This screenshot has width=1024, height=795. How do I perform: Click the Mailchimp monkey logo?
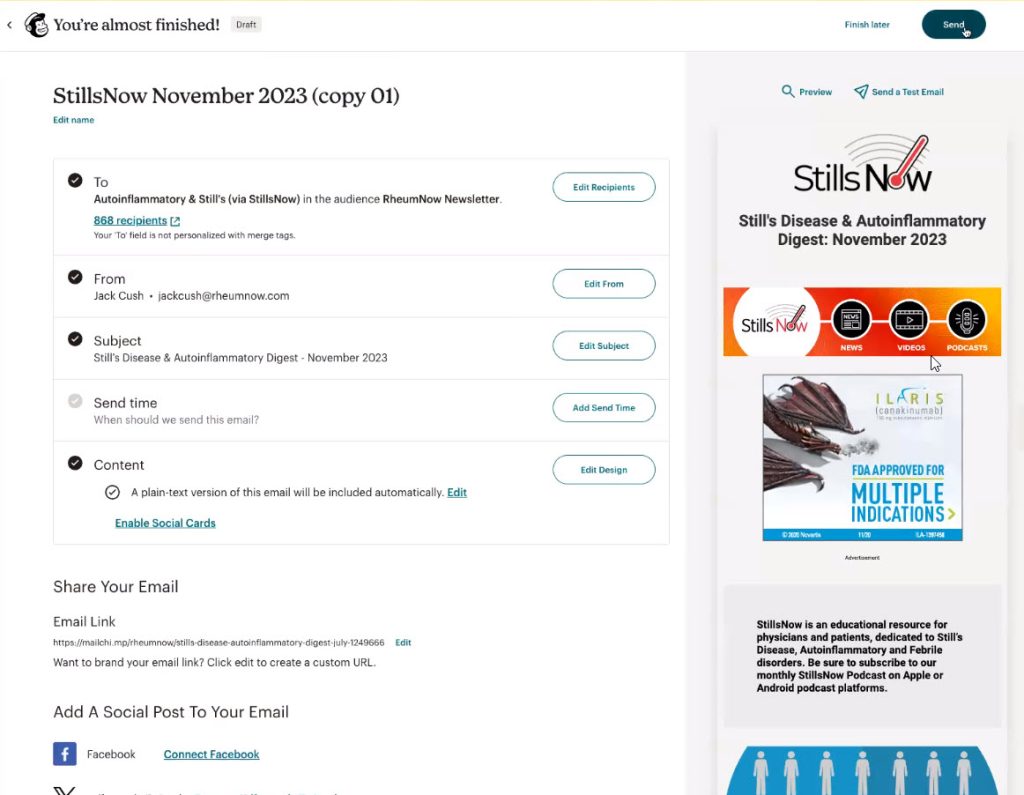pyautogui.click(x=37, y=25)
